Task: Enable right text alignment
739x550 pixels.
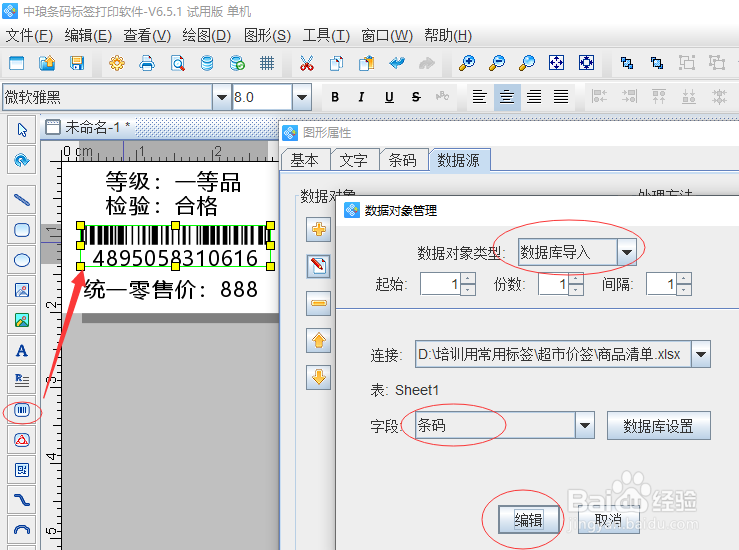Action: coord(534,97)
